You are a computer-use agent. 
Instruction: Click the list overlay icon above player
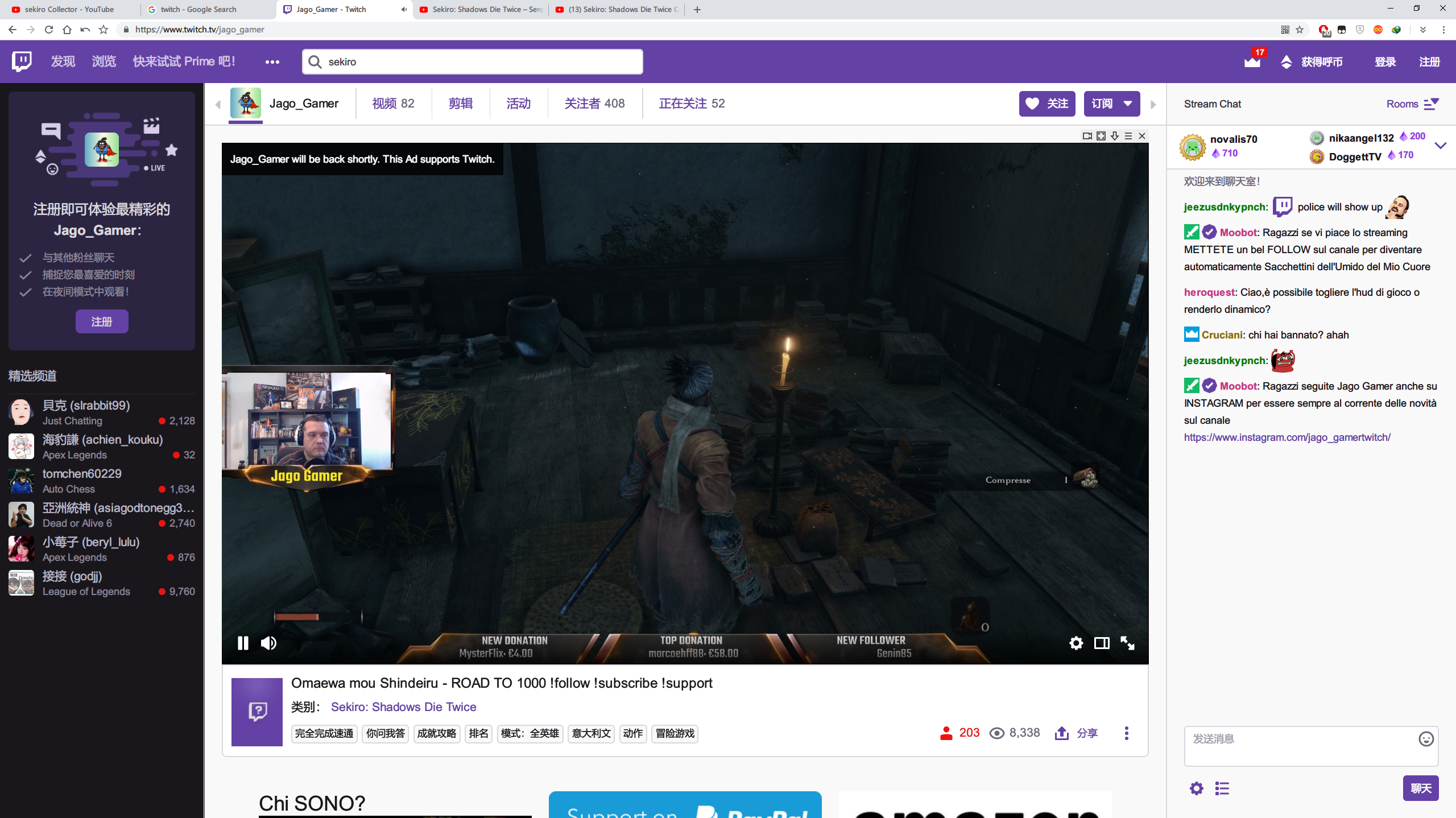(x=1128, y=136)
